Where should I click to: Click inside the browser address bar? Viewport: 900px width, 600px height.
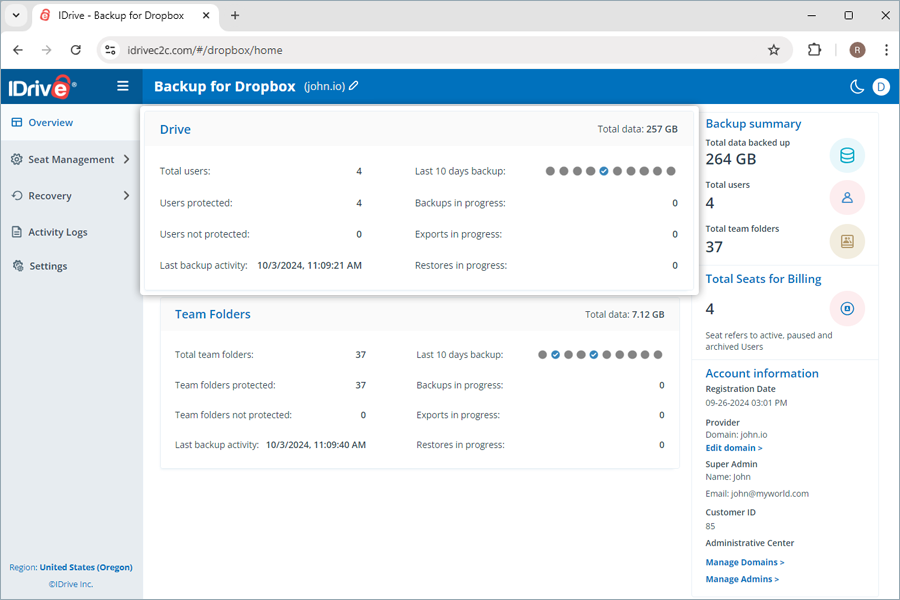point(300,48)
